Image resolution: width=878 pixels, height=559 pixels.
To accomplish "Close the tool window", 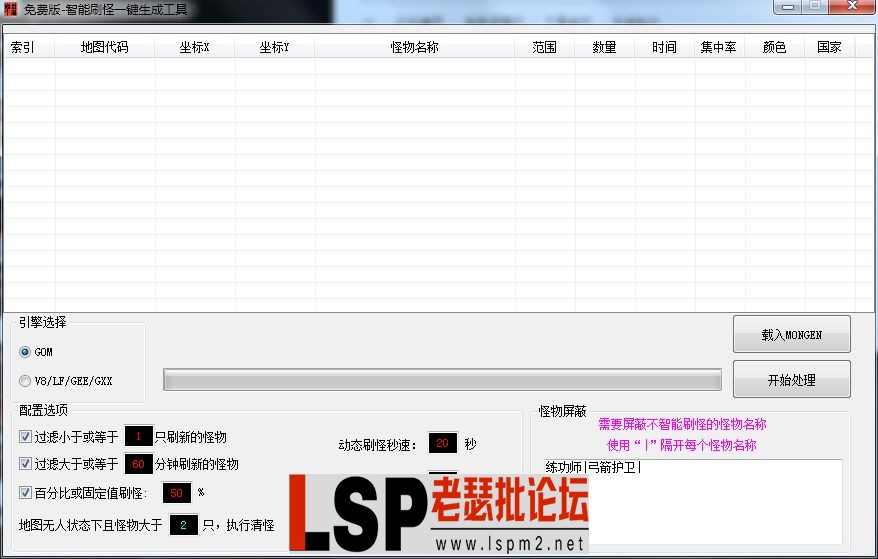I will pos(853,6).
